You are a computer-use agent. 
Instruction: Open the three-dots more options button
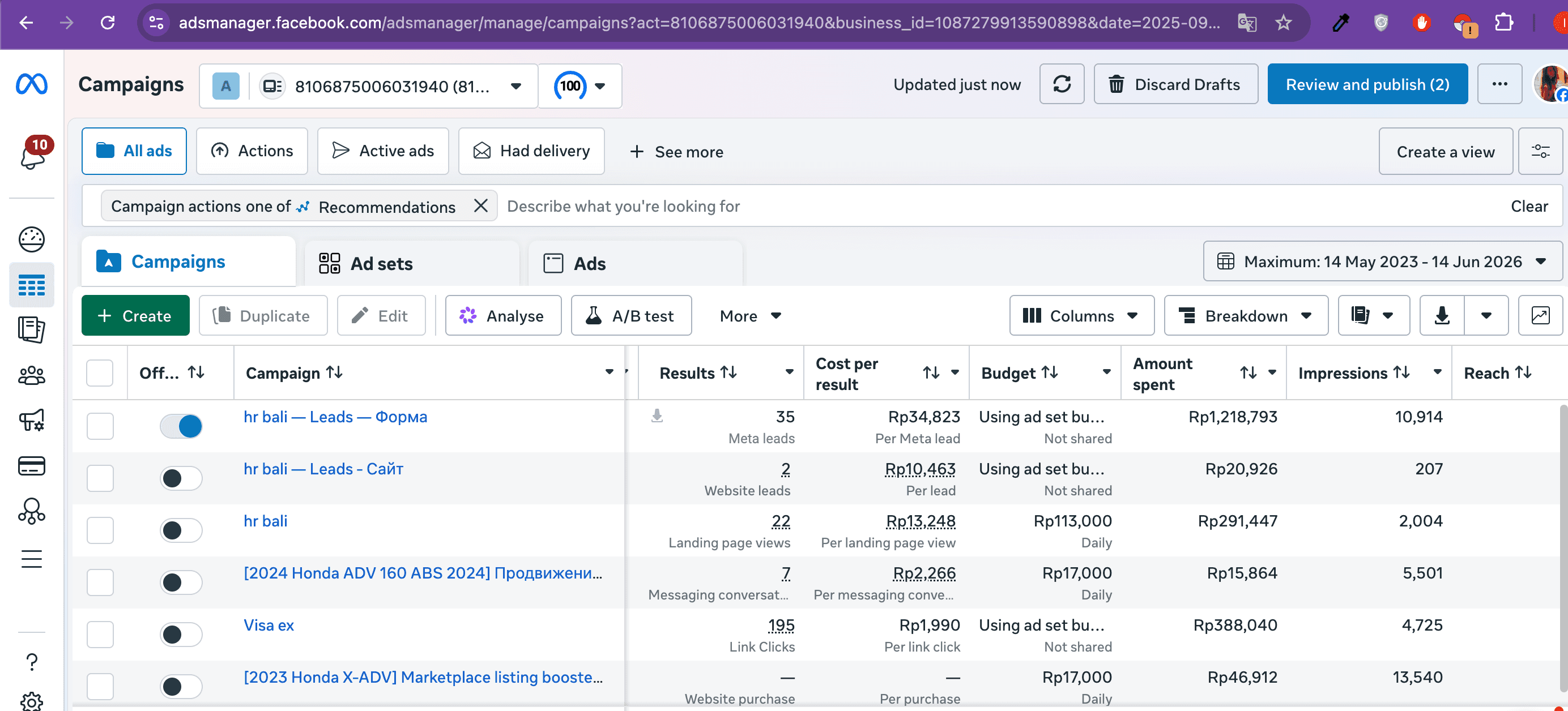tap(1499, 84)
